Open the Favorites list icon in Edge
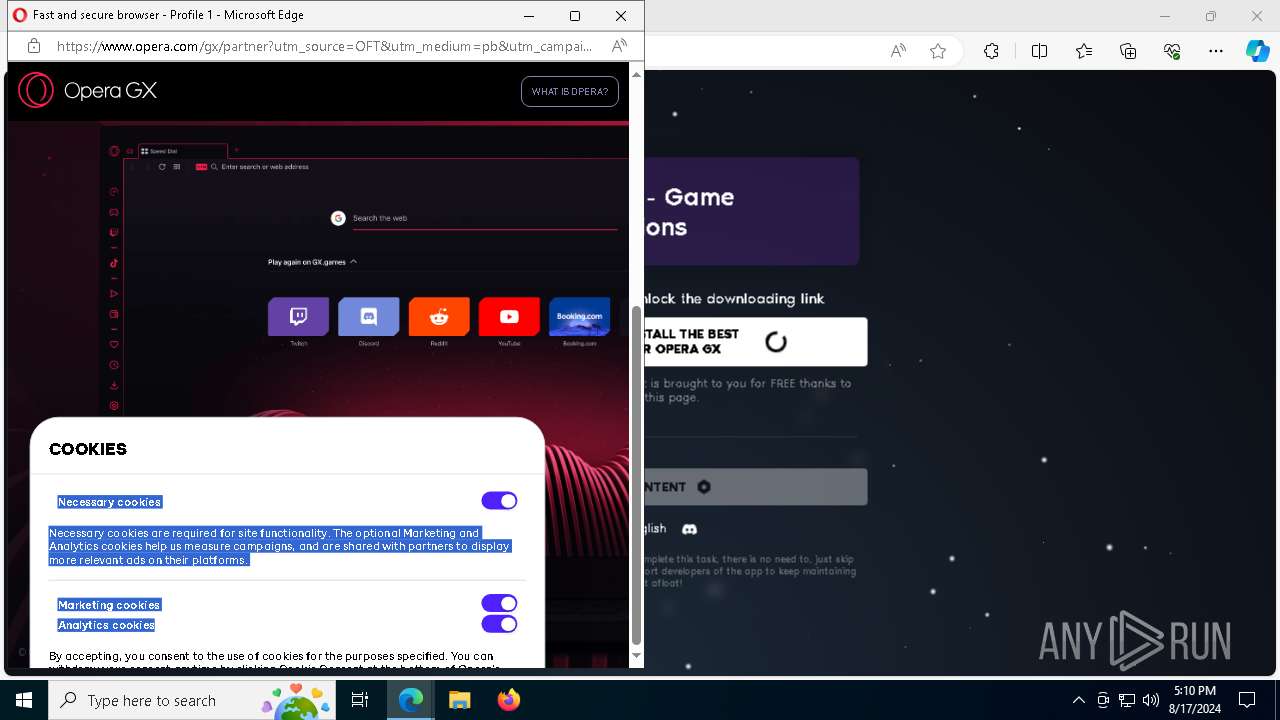Image resolution: width=1280 pixels, height=720 pixels. (1084, 51)
